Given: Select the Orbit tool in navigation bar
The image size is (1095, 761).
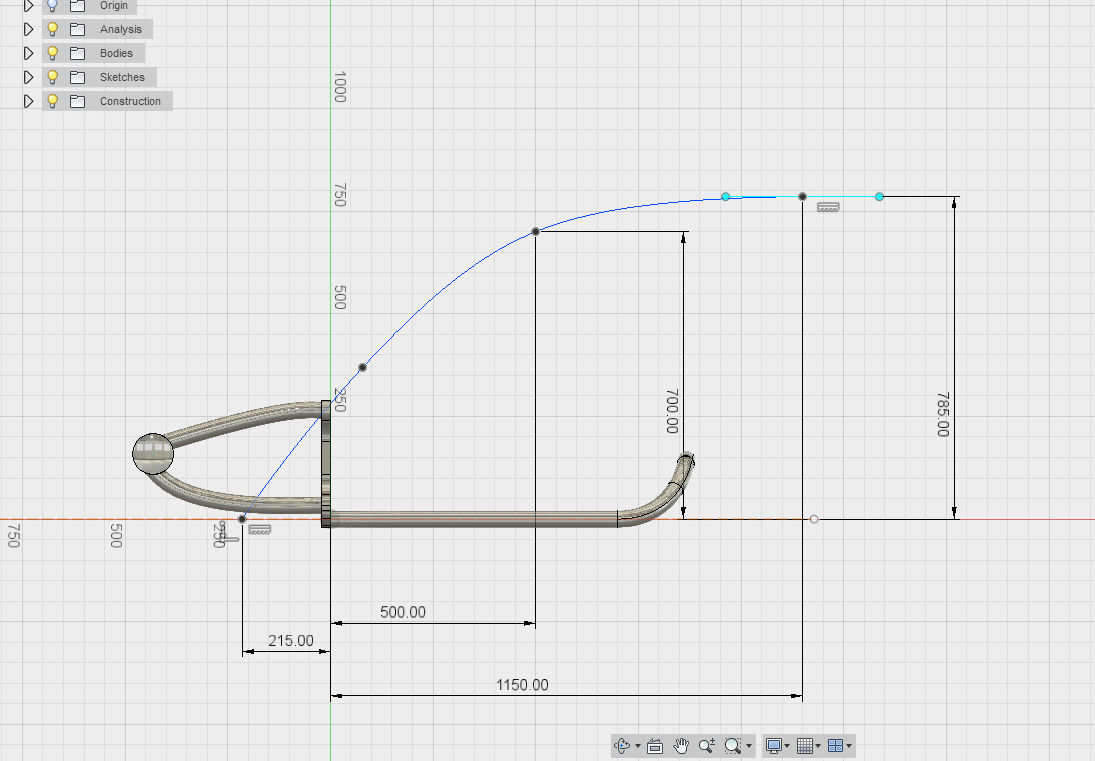Looking at the screenshot, I should [x=622, y=746].
